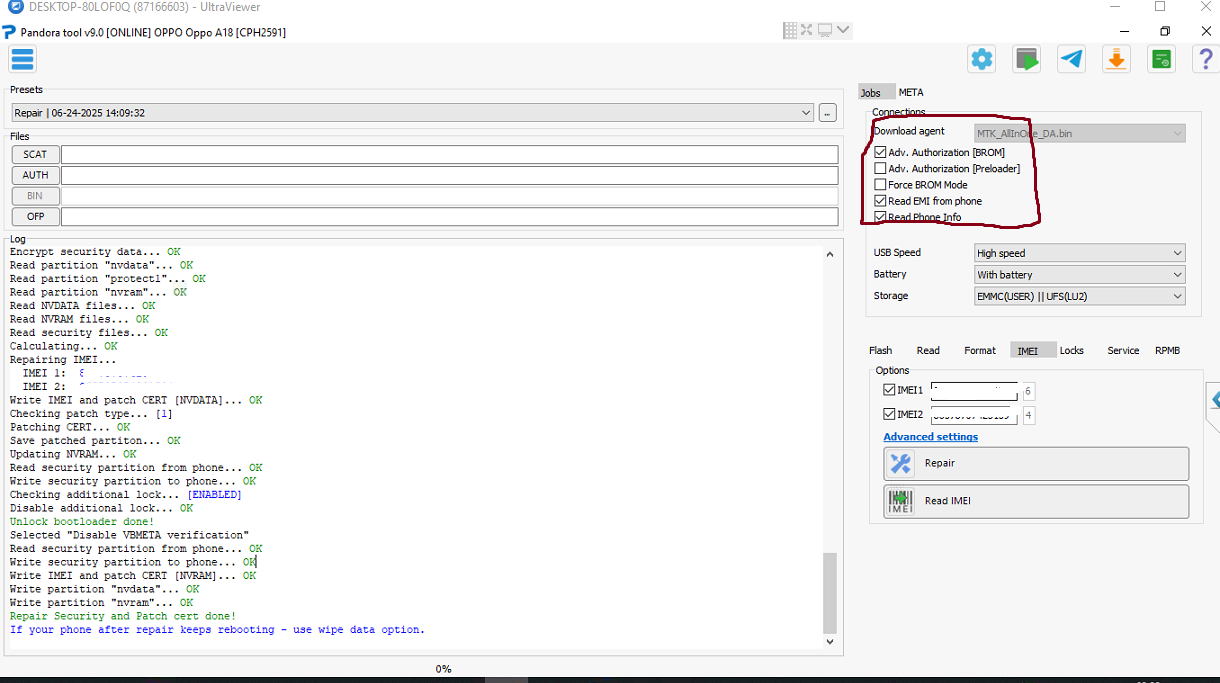Viewport: 1220px width, 683px height.
Task: Click the window with green play icon
Action: coord(1027,59)
